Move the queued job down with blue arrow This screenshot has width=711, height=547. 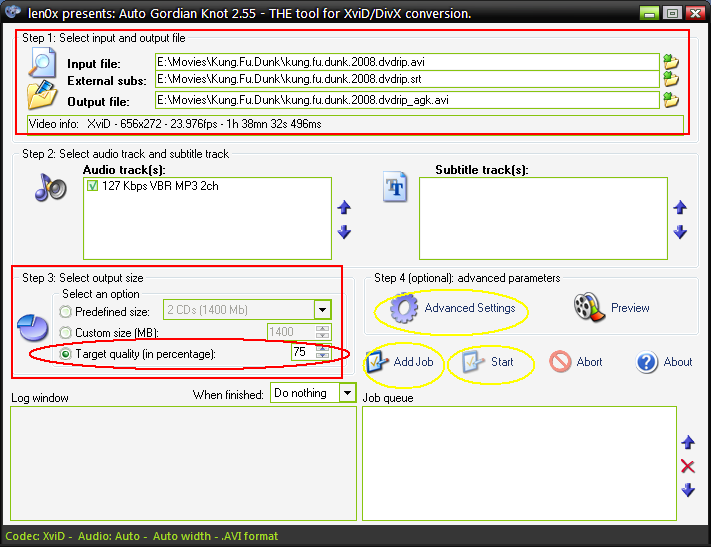pyautogui.click(x=688, y=490)
